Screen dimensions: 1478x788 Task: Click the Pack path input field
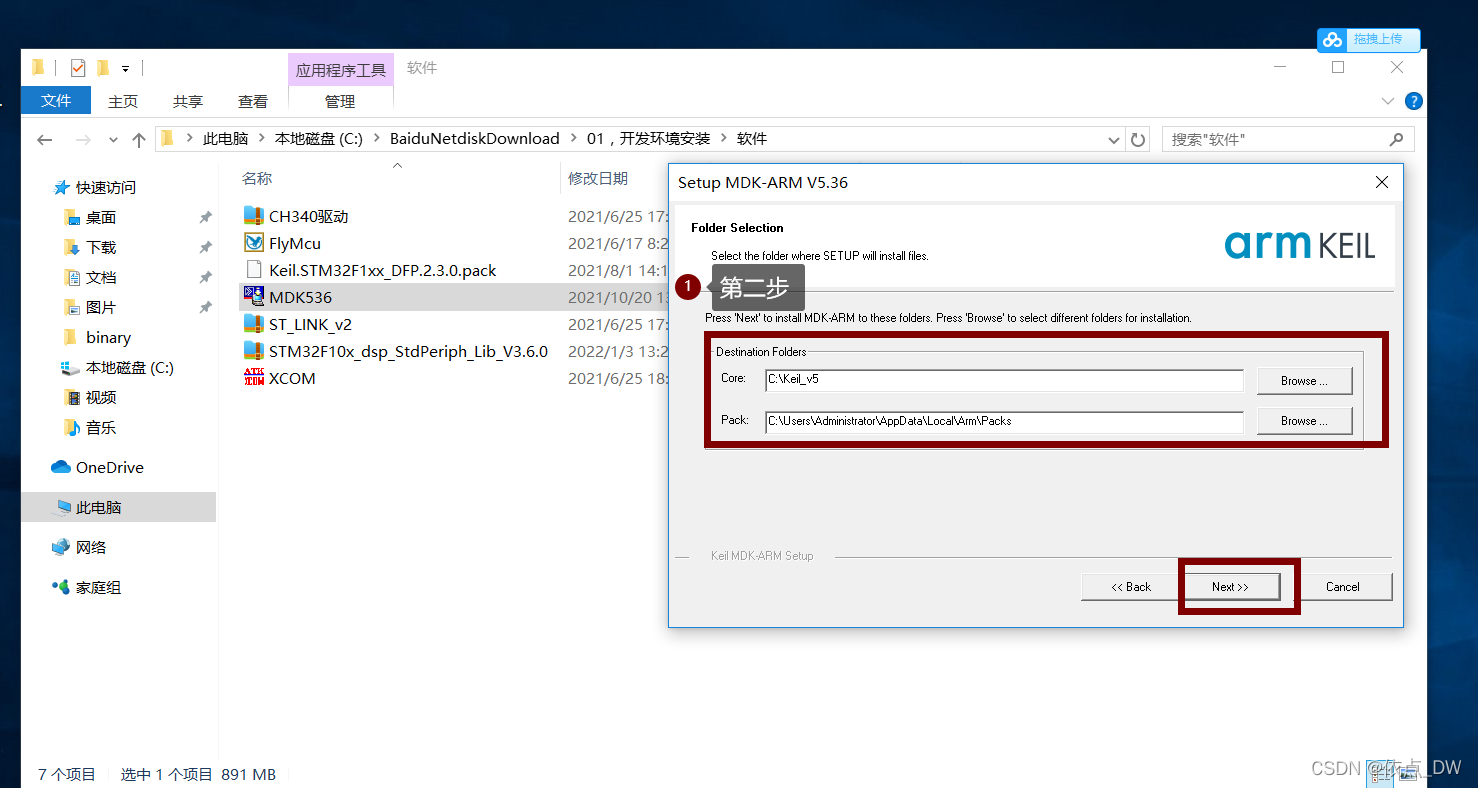(1004, 421)
